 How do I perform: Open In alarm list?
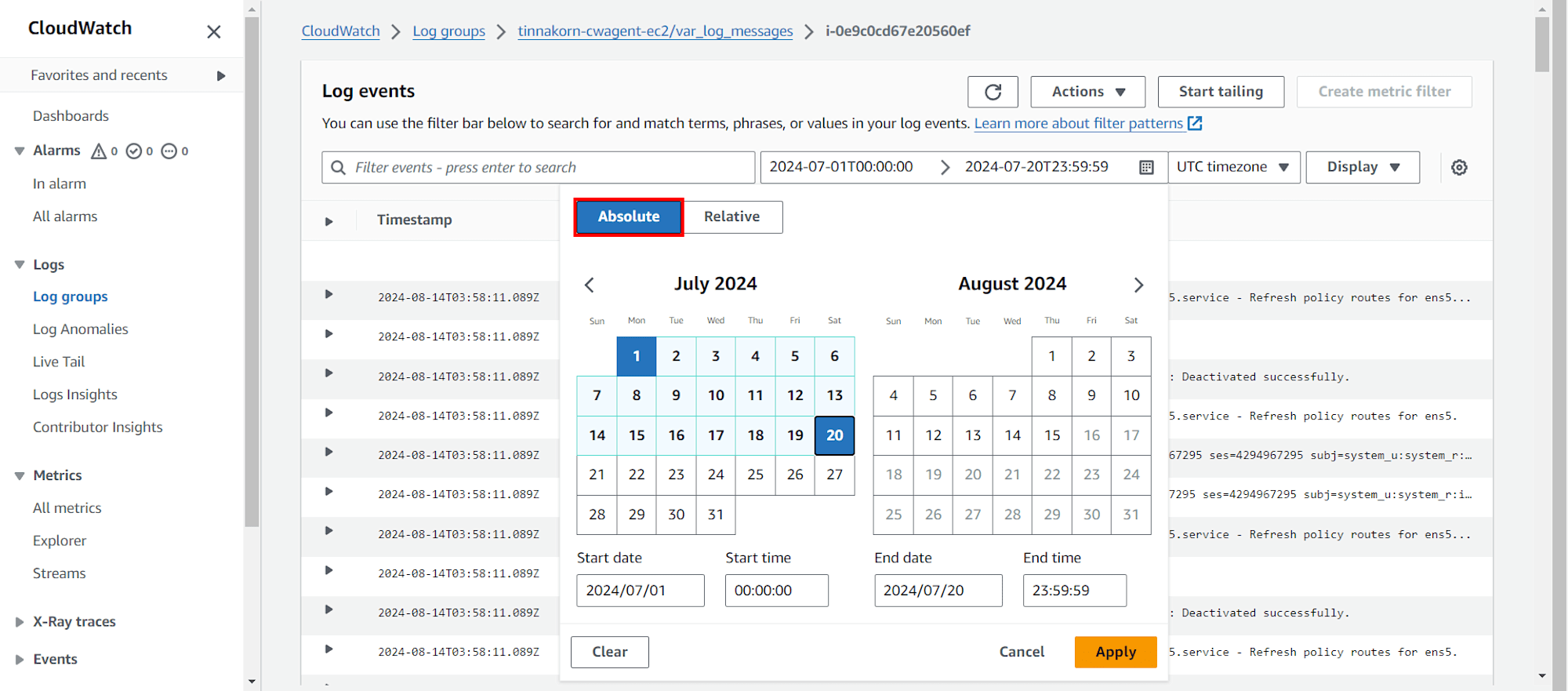[x=60, y=184]
